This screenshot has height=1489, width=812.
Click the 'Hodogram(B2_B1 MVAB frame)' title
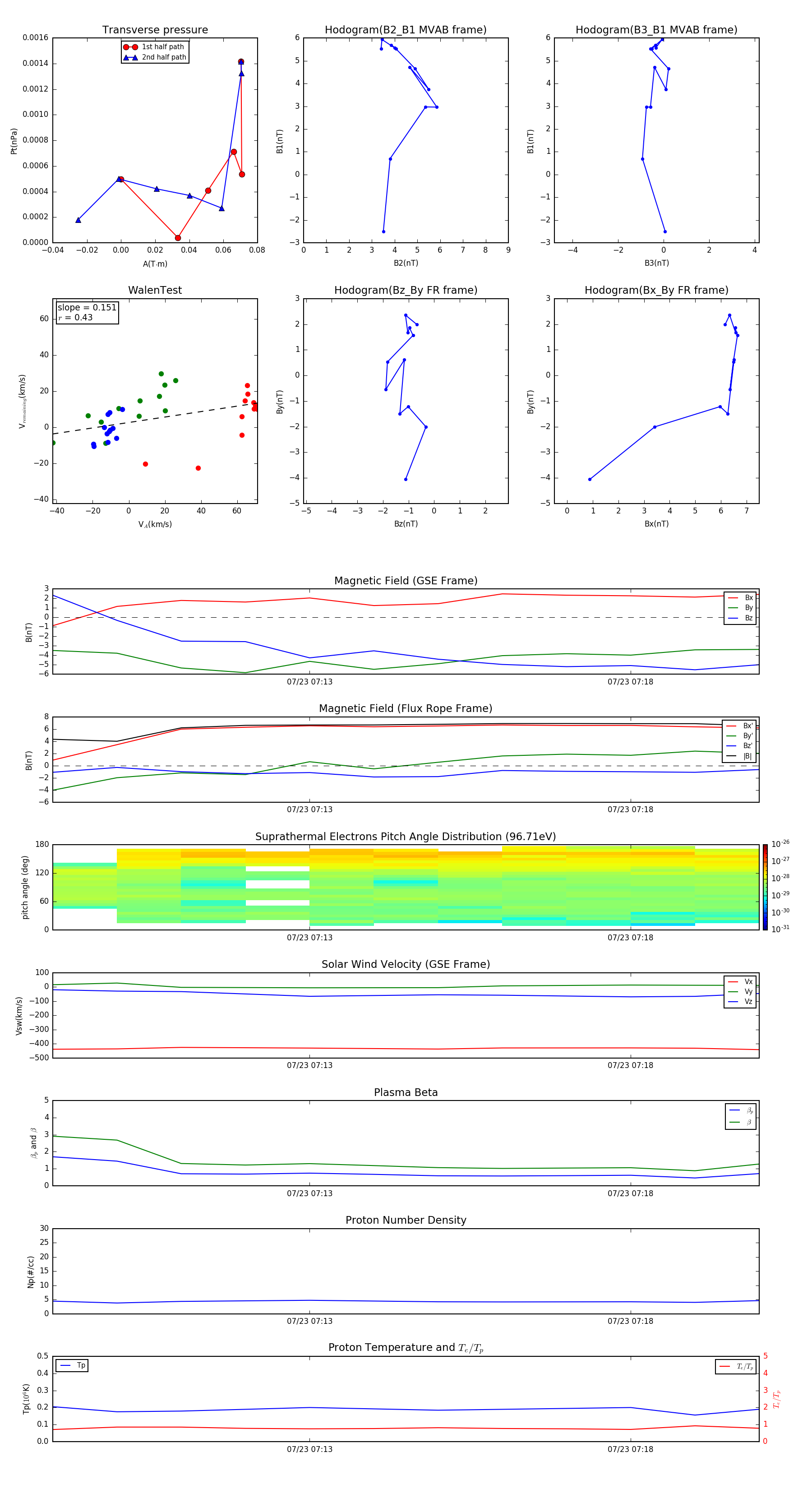tap(406, 30)
